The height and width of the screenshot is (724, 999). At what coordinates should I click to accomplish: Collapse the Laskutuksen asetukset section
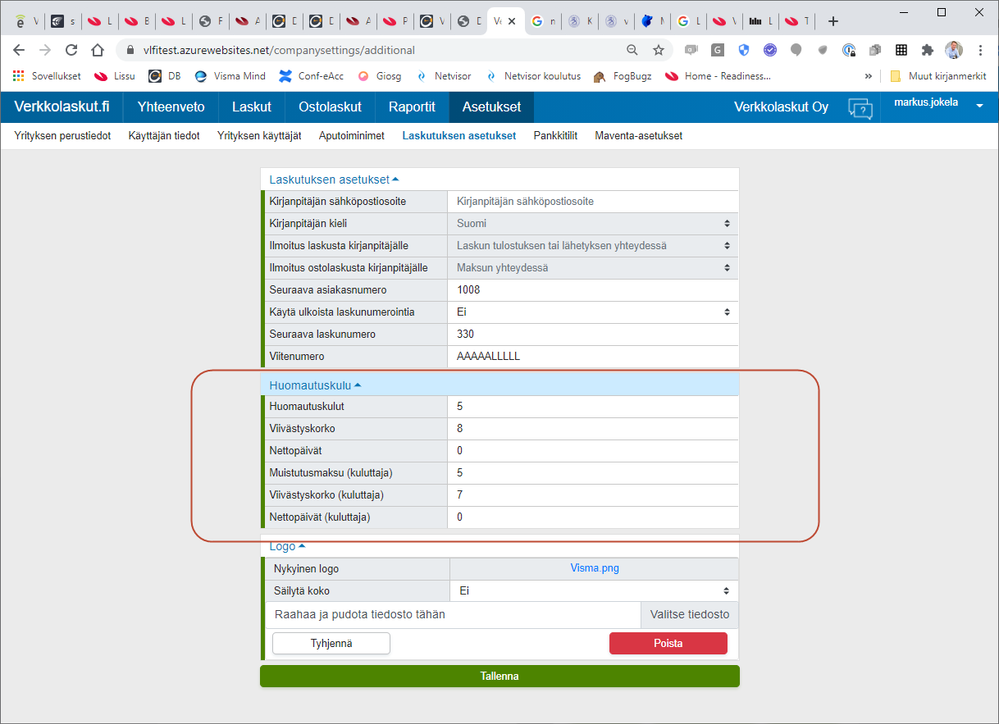point(334,180)
